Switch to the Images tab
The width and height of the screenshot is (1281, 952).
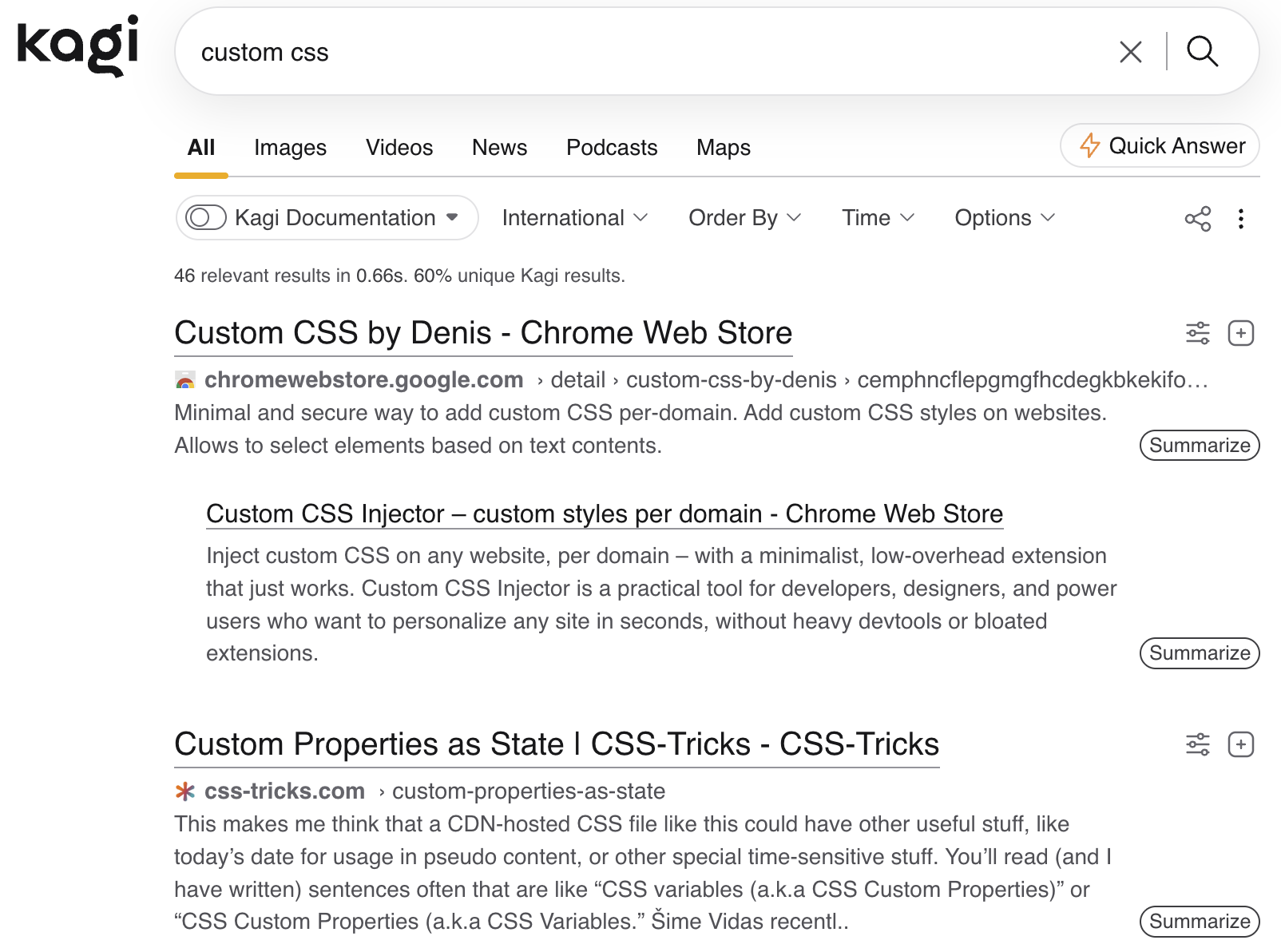pos(290,148)
